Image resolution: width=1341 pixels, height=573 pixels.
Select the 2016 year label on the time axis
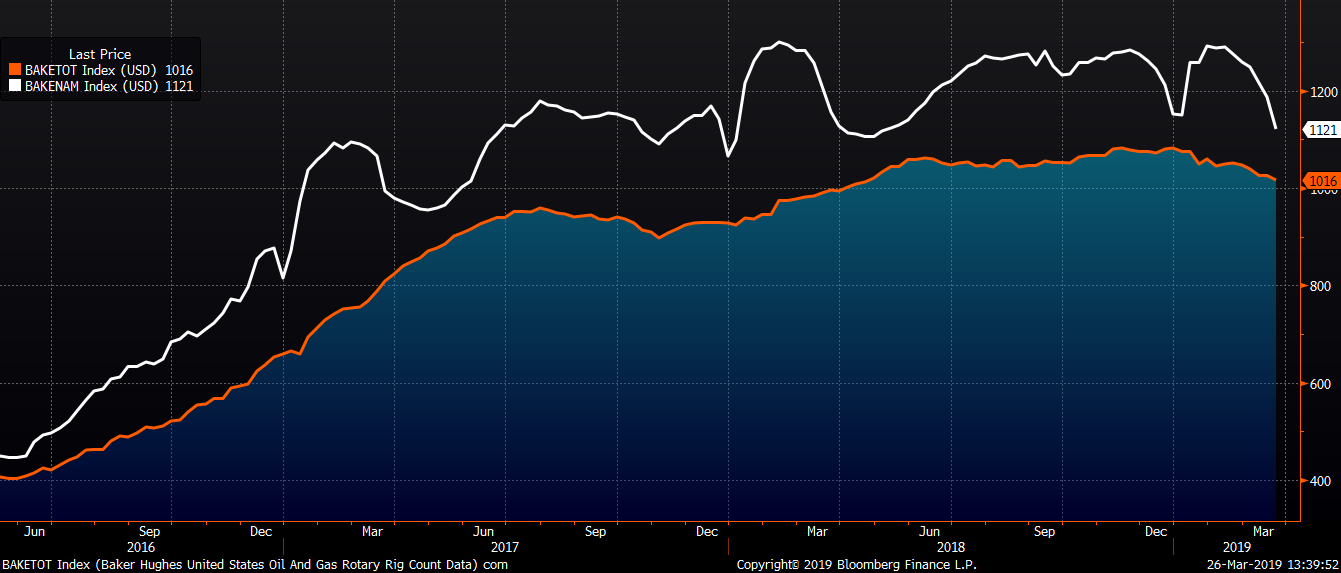point(141,548)
